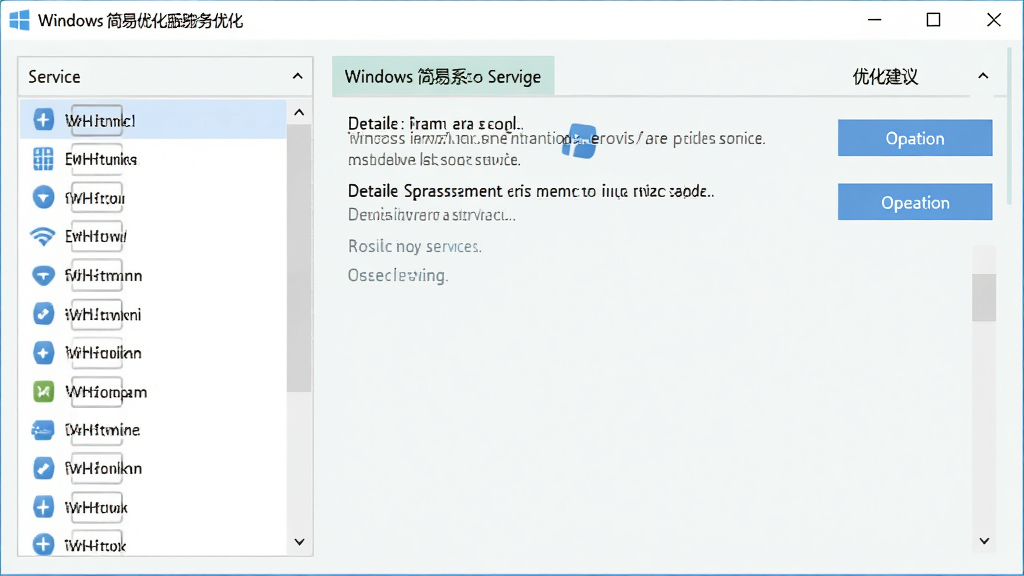Click the 'Detaile Sprasssement' heading line
The image size is (1024, 576).
(531, 191)
